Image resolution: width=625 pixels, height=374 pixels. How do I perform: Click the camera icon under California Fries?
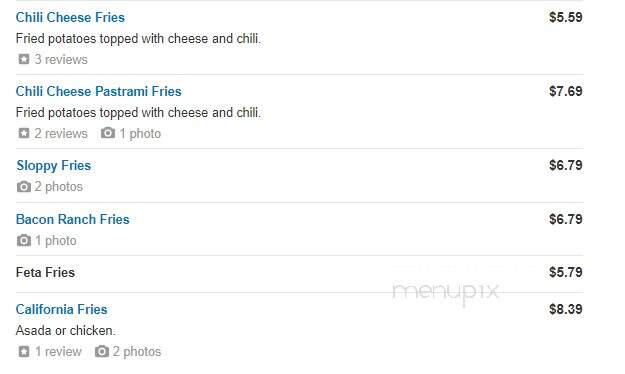[102, 351]
